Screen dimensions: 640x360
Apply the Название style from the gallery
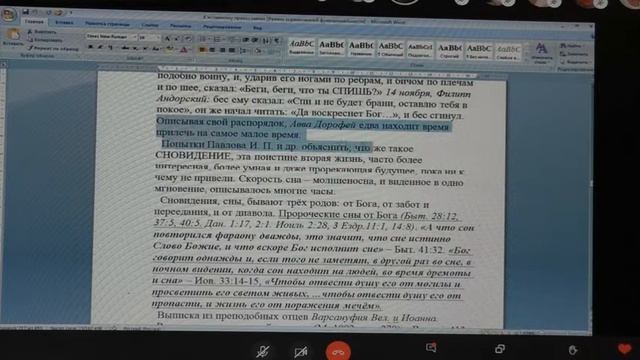pyautogui.click(x=361, y=48)
